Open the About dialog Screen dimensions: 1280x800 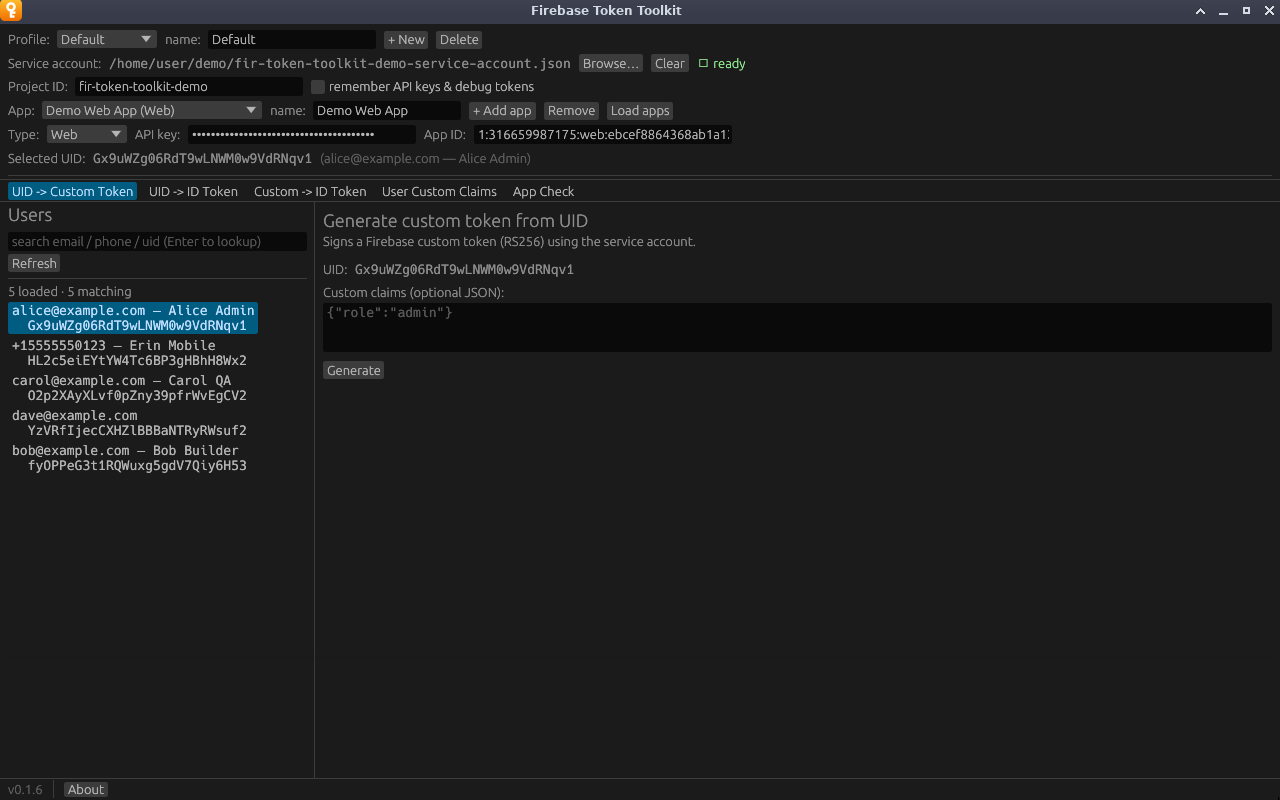pos(85,789)
